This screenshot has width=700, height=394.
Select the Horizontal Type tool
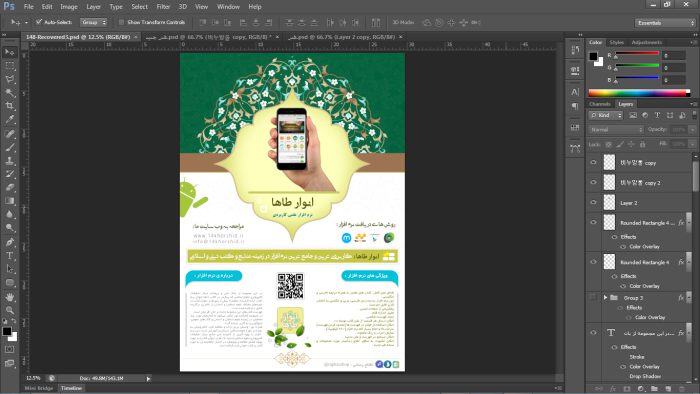tap(9, 256)
